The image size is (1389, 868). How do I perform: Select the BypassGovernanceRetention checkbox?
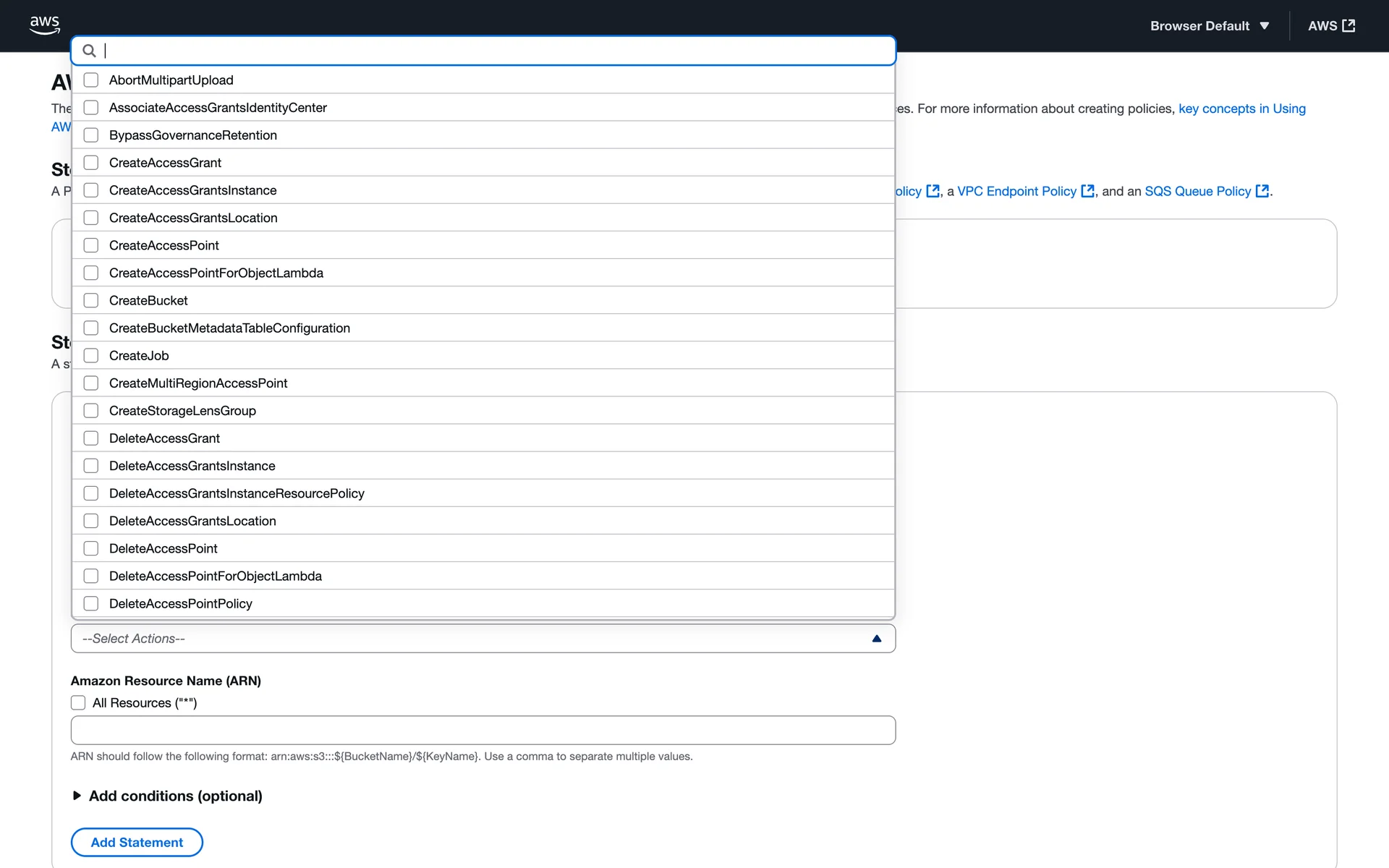[91, 135]
